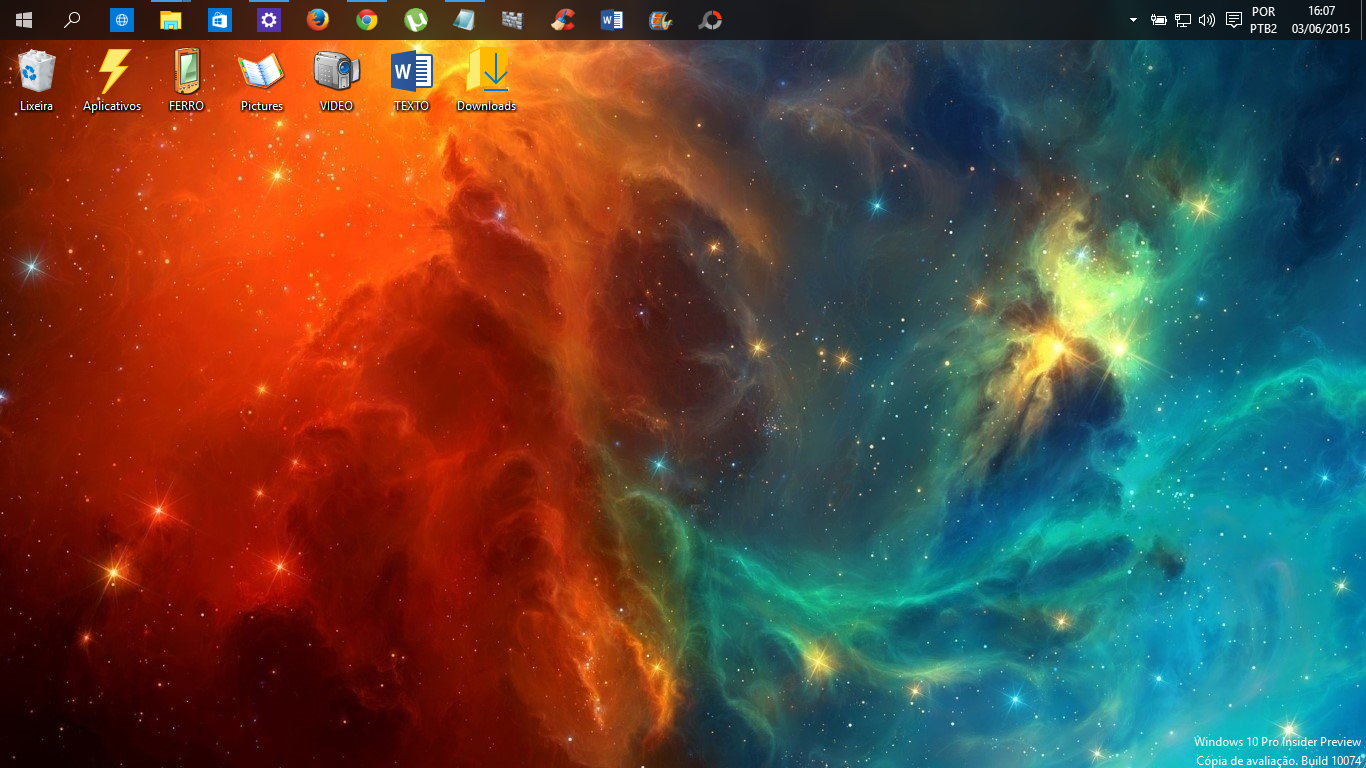1366x768 pixels.
Task: Open the Windows Store taskbar icon
Action: click(220, 20)
